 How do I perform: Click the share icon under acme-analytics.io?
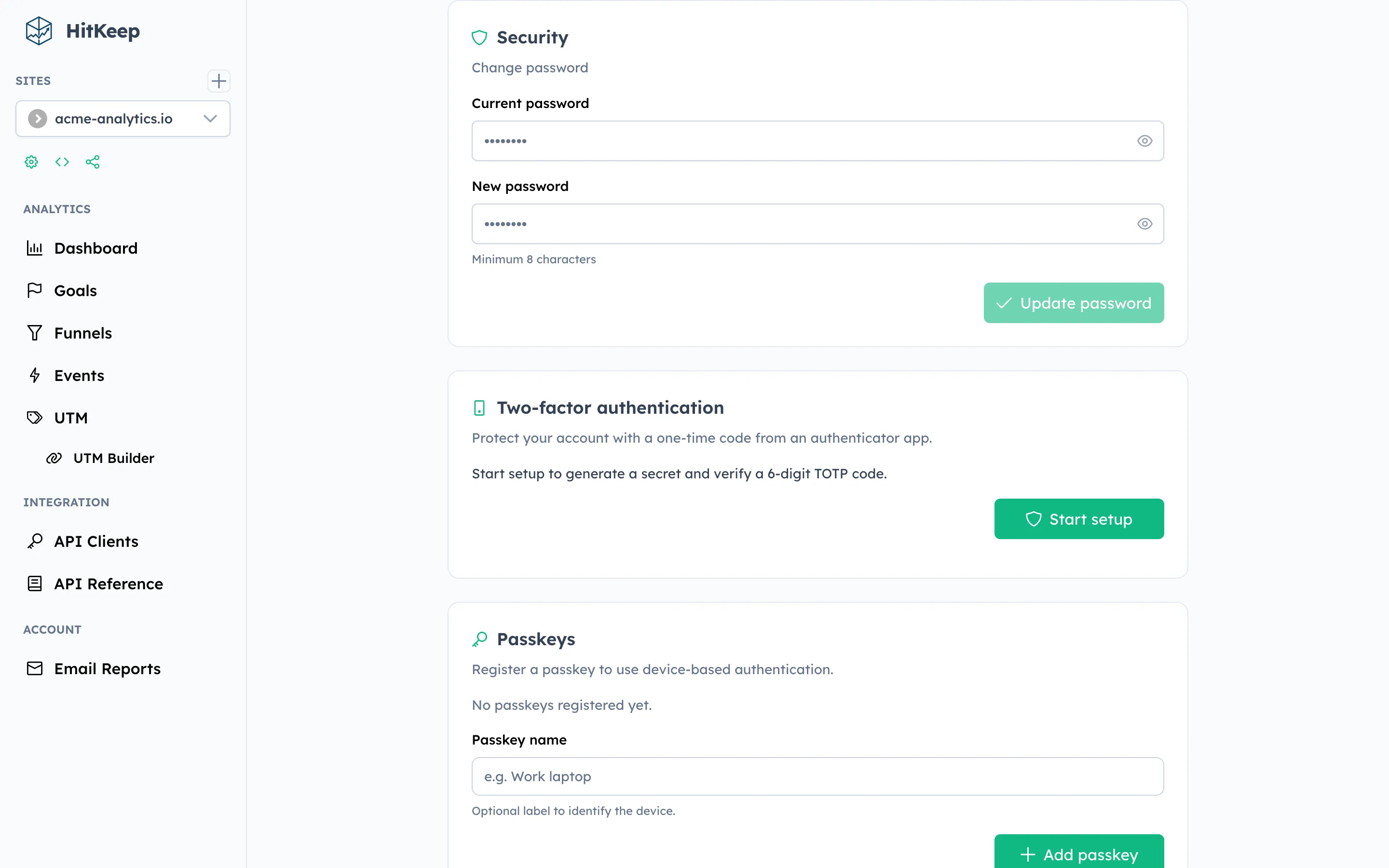93,162
